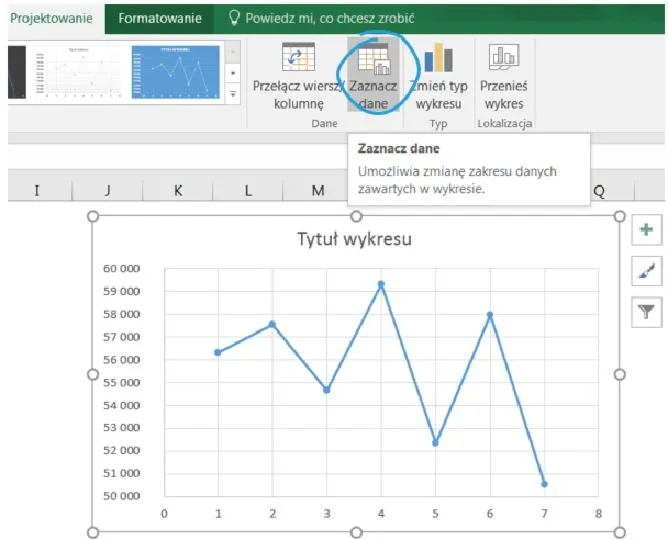
Task: Click the data point at x=1
Action: coord(218,353)
